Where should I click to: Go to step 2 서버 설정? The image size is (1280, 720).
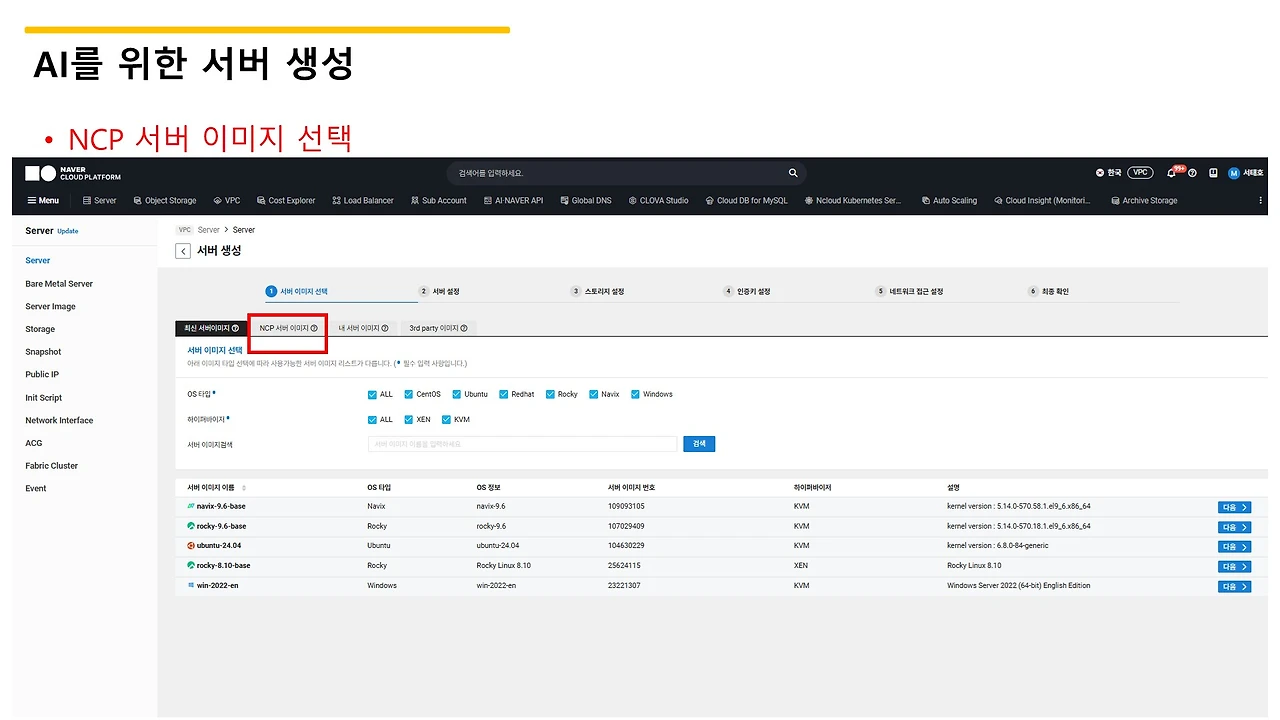pos(439,292)
